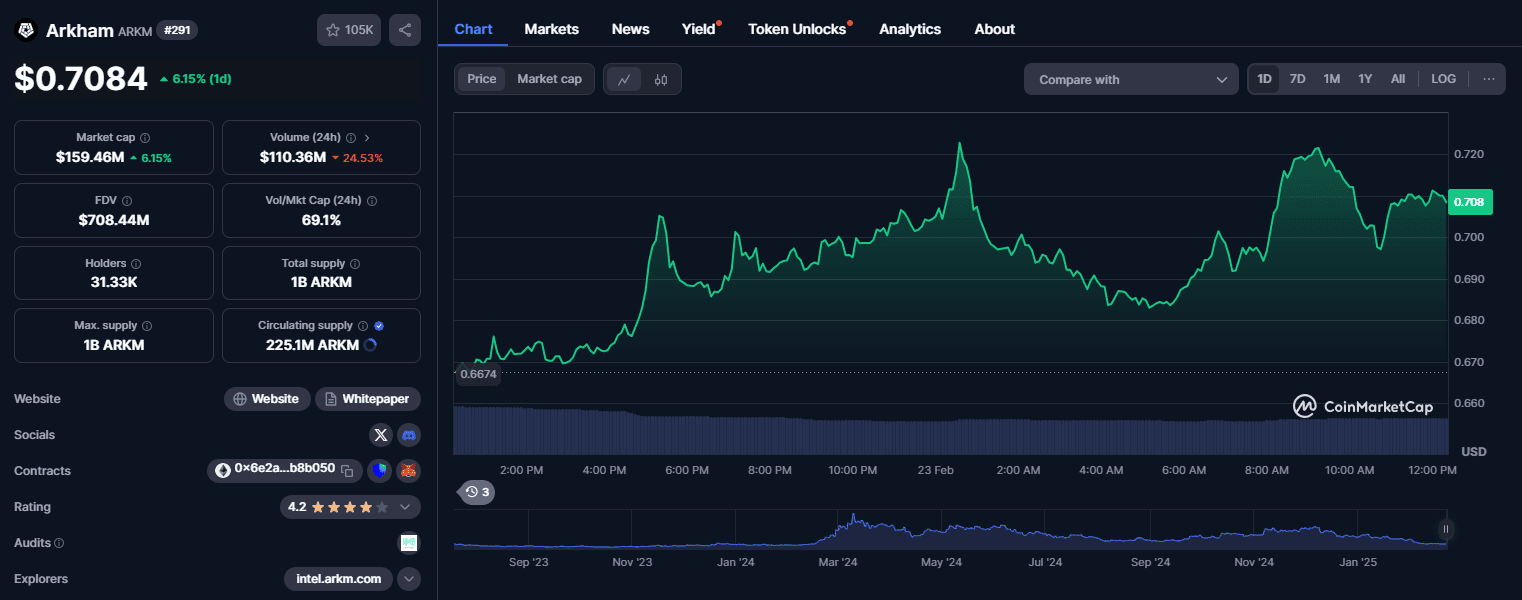Click the $159.46M market cap value
The image size is (1522, 600).
[90, 157]
